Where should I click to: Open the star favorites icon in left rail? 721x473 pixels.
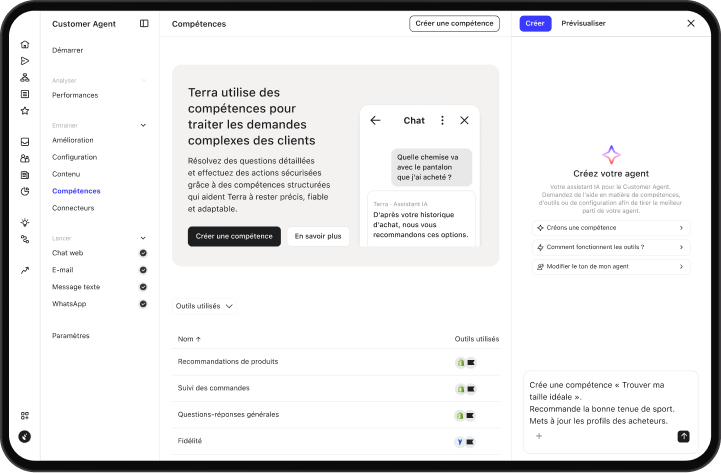click(25, 111)
